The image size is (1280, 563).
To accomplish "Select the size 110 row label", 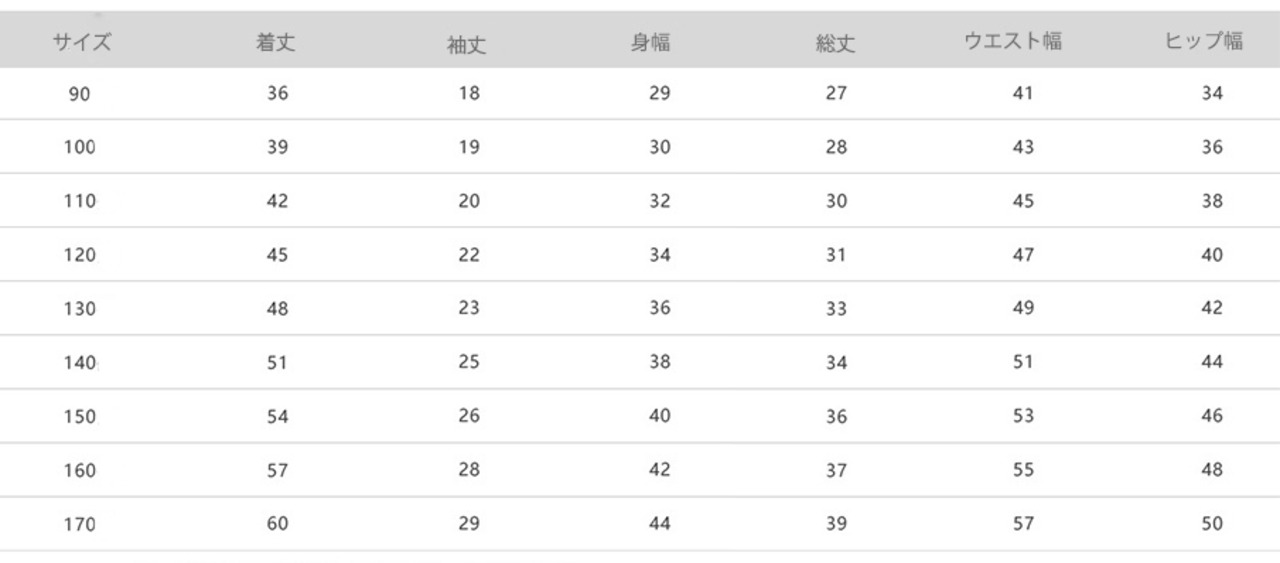I will (80, 202).
